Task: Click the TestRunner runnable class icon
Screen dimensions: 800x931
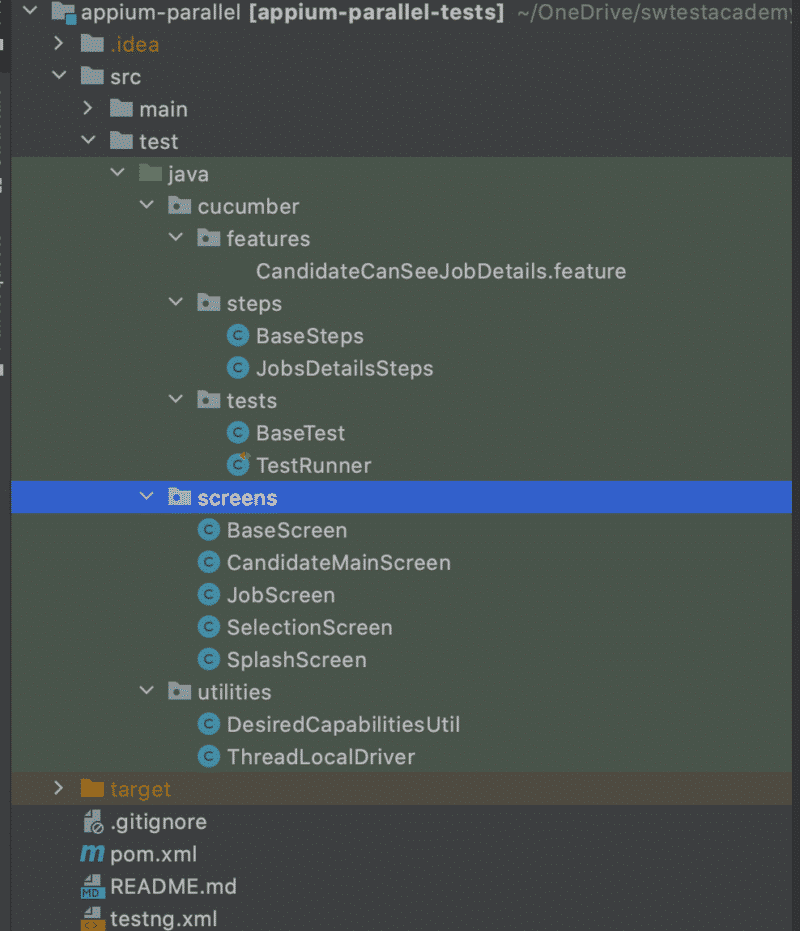Action: click(238, 465)
